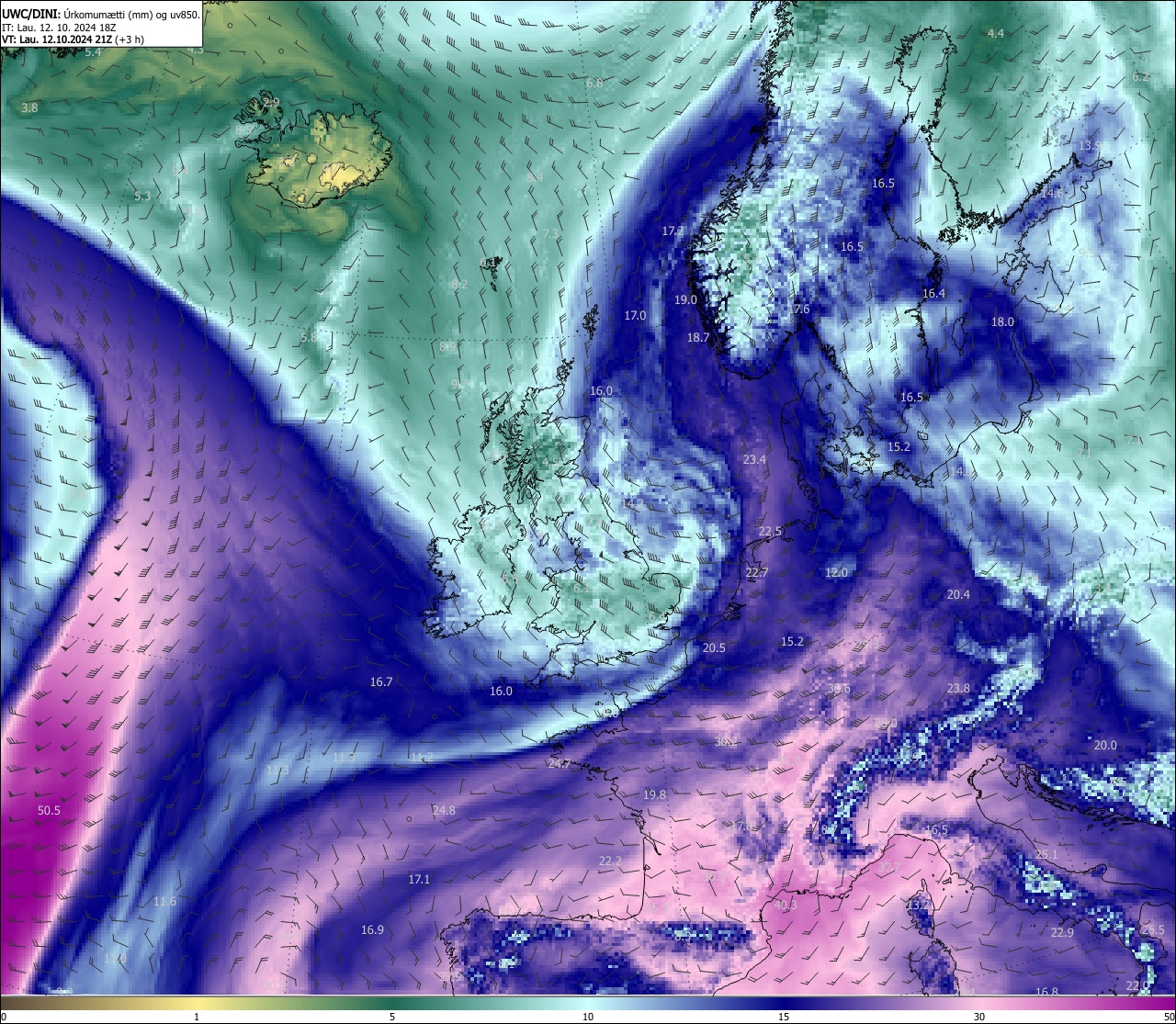Click the 22.7 value label
Image resolution: width=1176 pixels, height=1024 pixels.
(x=756, y=572)
